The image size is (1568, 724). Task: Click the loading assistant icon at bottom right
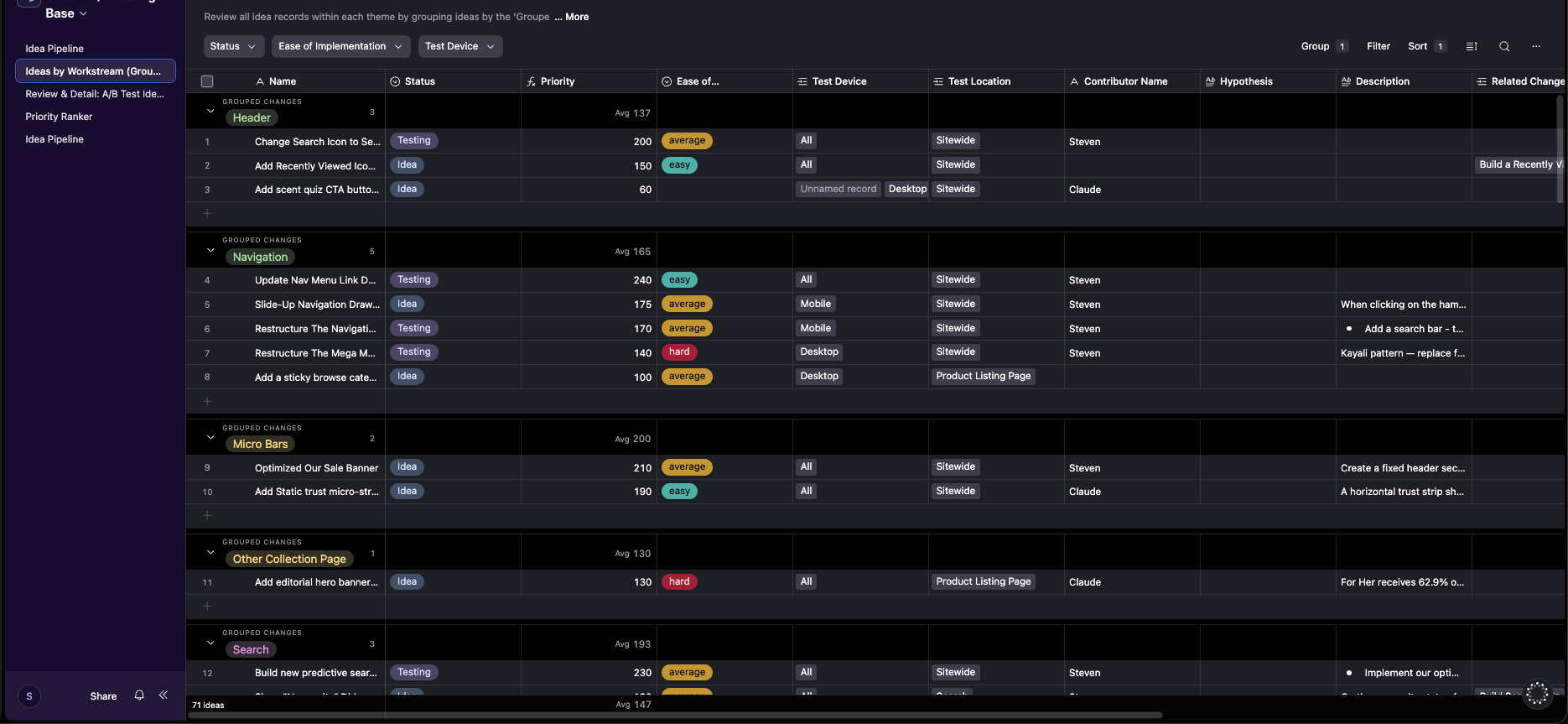pyautogui.click(x=1538, y=694)
